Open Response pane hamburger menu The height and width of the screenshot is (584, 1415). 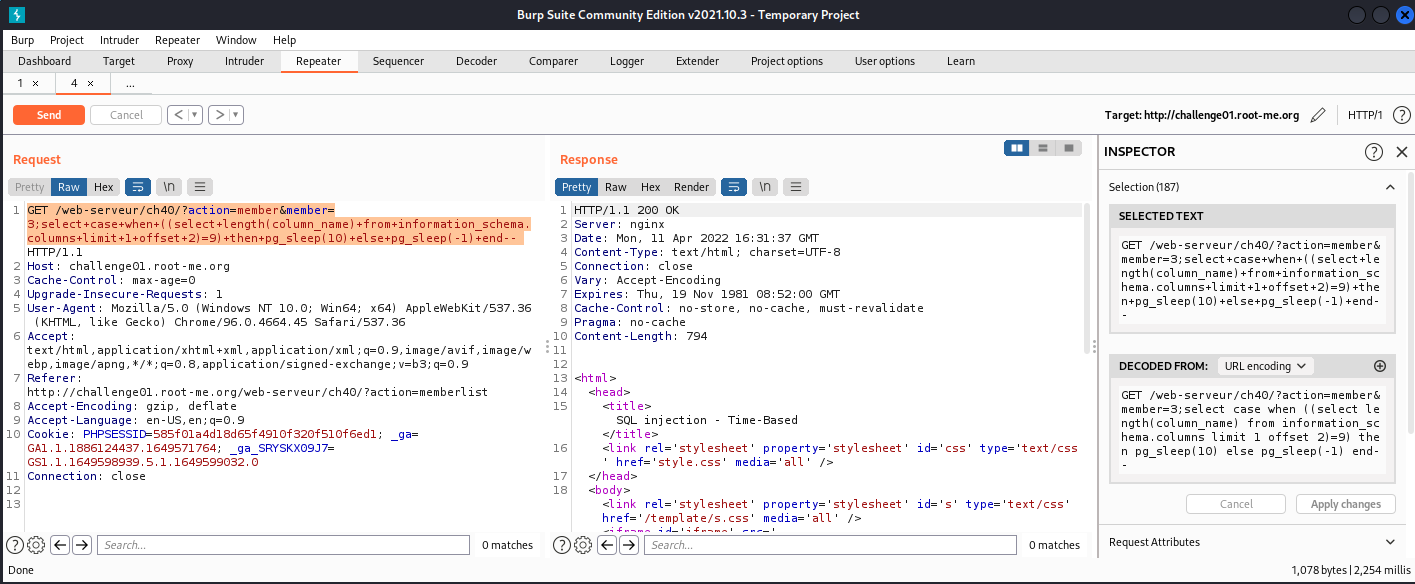(796, 187)
